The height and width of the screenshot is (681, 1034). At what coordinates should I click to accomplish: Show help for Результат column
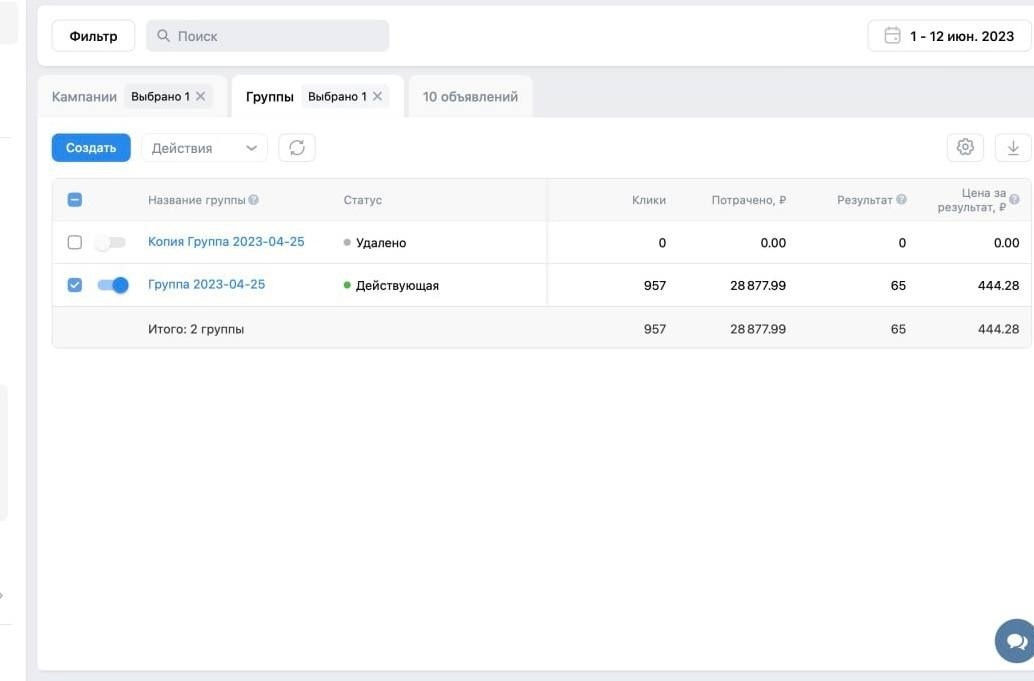coord(901,200)
